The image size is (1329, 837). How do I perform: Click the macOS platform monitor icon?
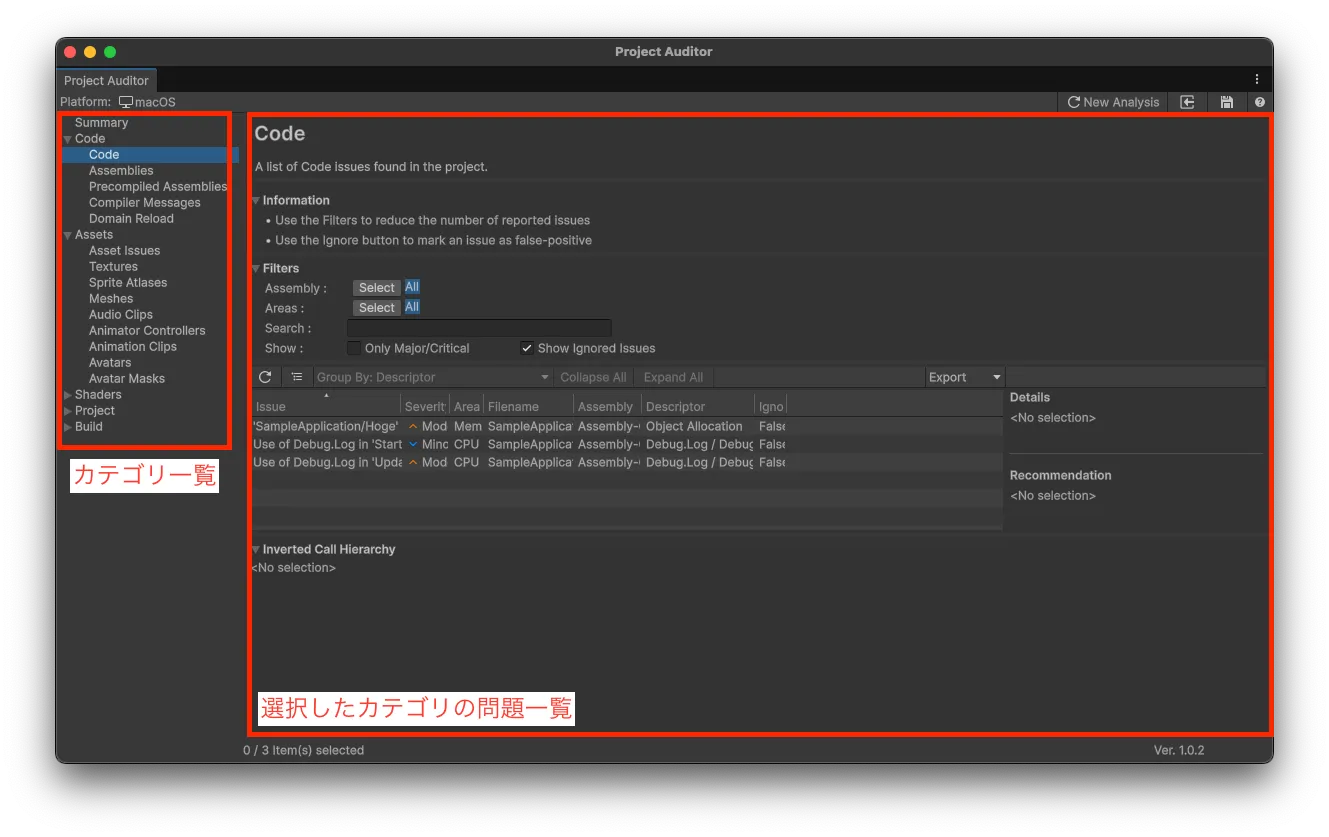[x=126, y=102]
